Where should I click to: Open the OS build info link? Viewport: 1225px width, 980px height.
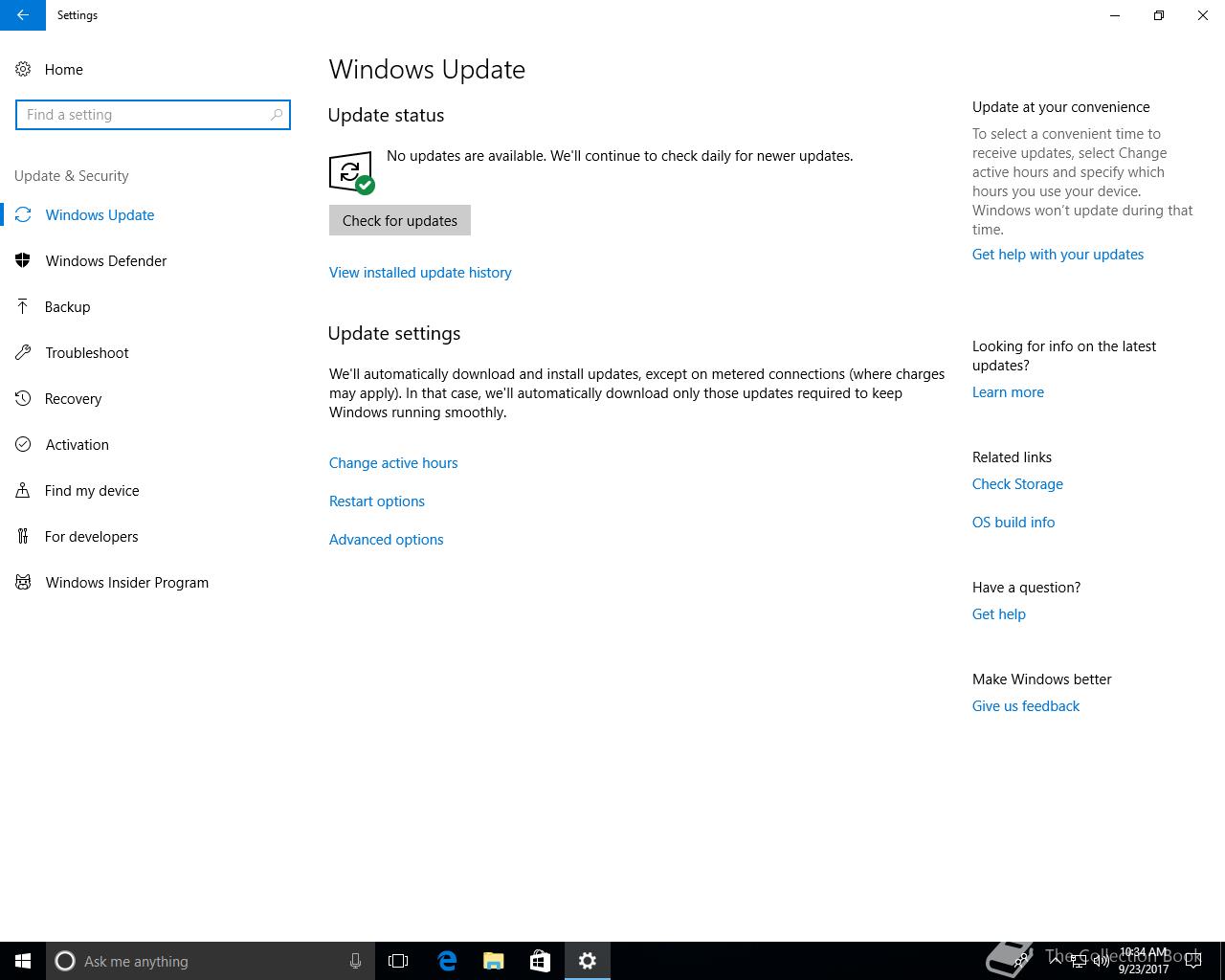pyautogui.click(x=1013, y=523)
